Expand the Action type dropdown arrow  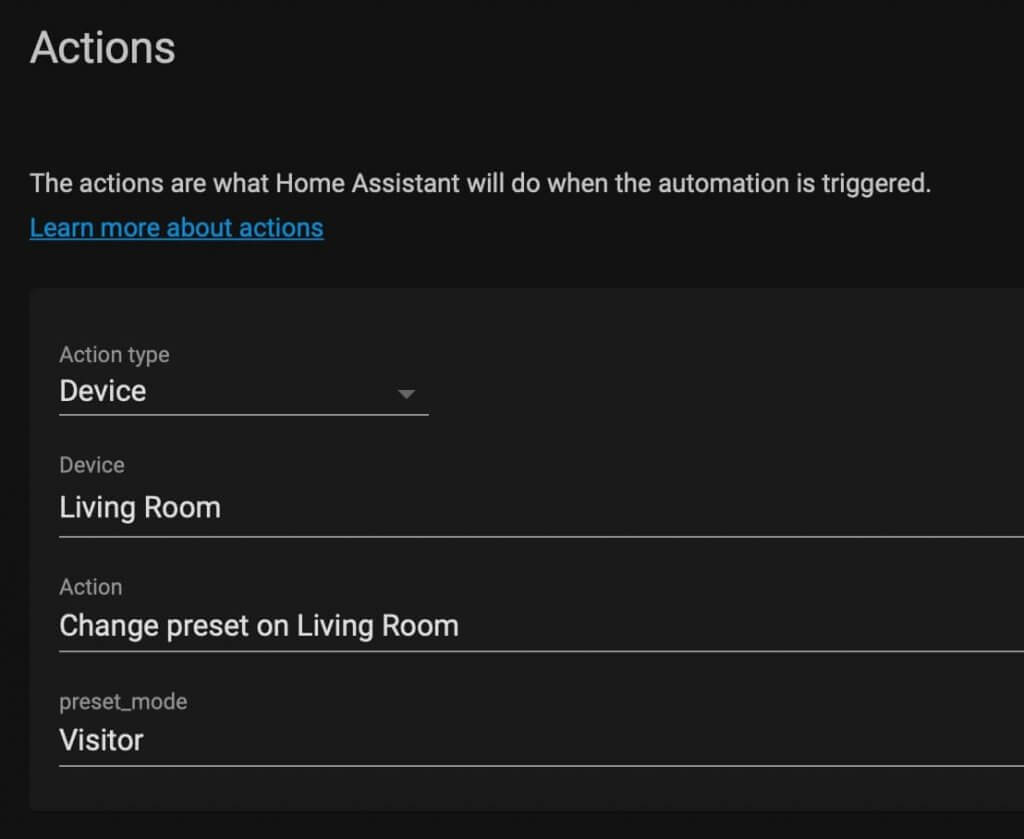[406, 394]
